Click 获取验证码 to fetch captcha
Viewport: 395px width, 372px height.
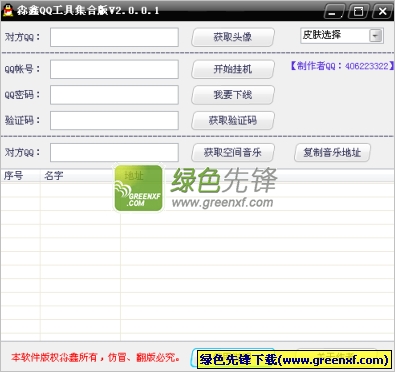[233, 120]
